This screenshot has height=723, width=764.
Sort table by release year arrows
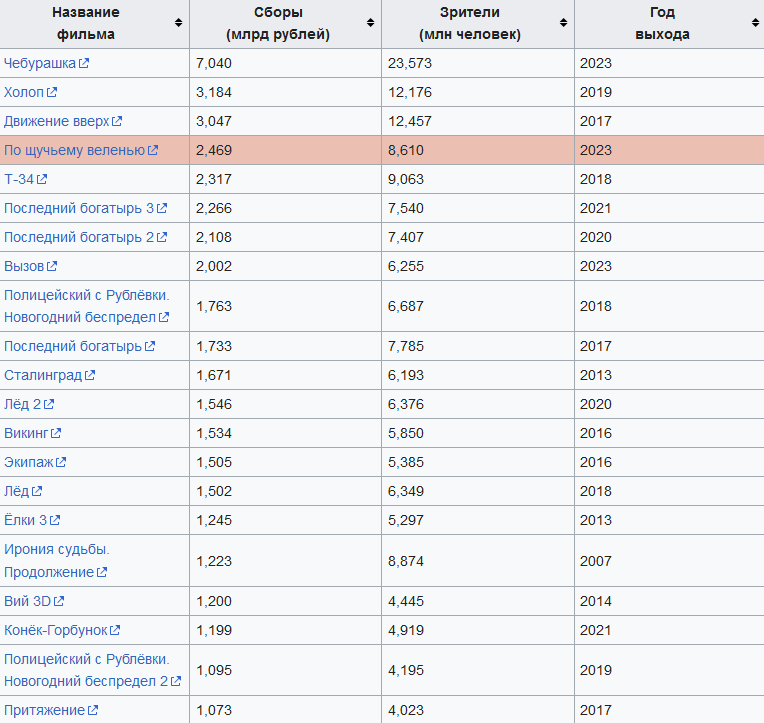pyautogui.click(x=751, y=23)
